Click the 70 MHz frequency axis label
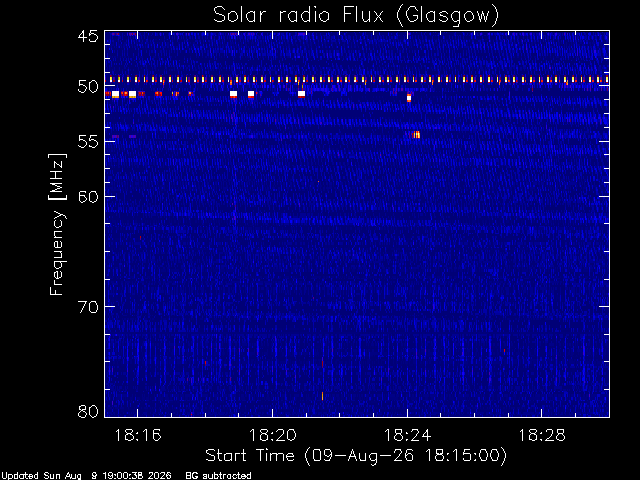 pyautogui.click(x=88, y=307)
